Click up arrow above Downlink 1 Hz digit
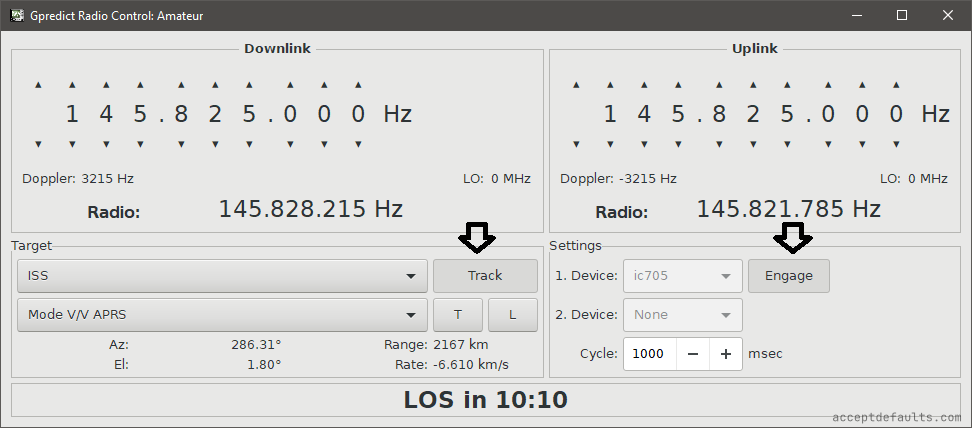972x428 pixels. point(358,85)
